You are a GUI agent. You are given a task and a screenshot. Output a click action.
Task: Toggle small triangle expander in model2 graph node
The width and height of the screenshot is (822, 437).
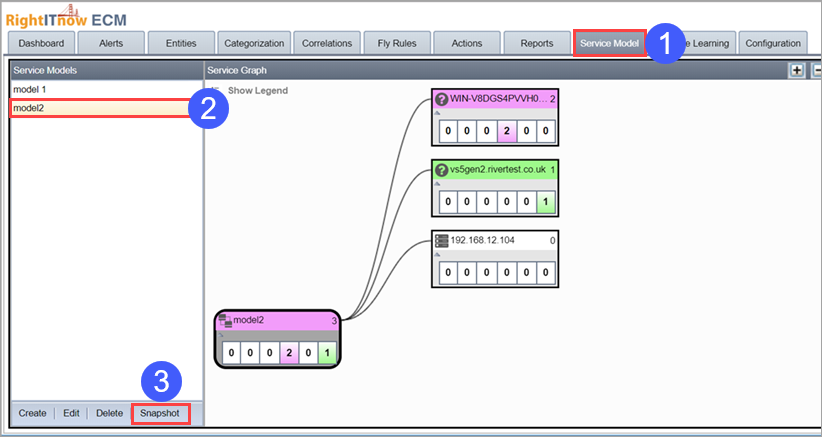point(221,334)
